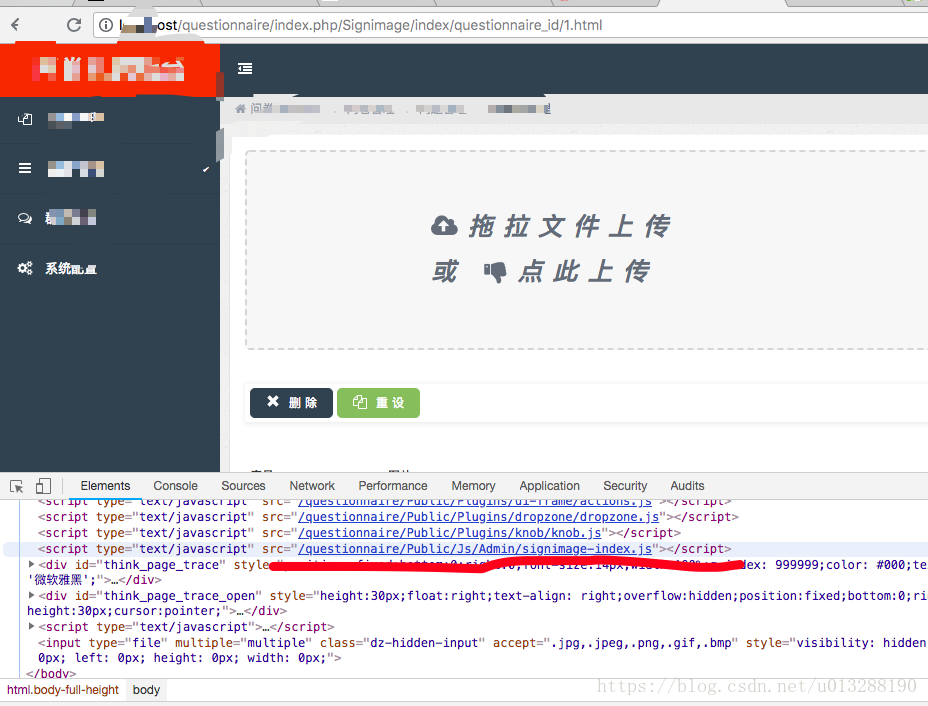Click the 点此上传 upload text
This screenshot has width=928, height=706.
coord(584,271)
